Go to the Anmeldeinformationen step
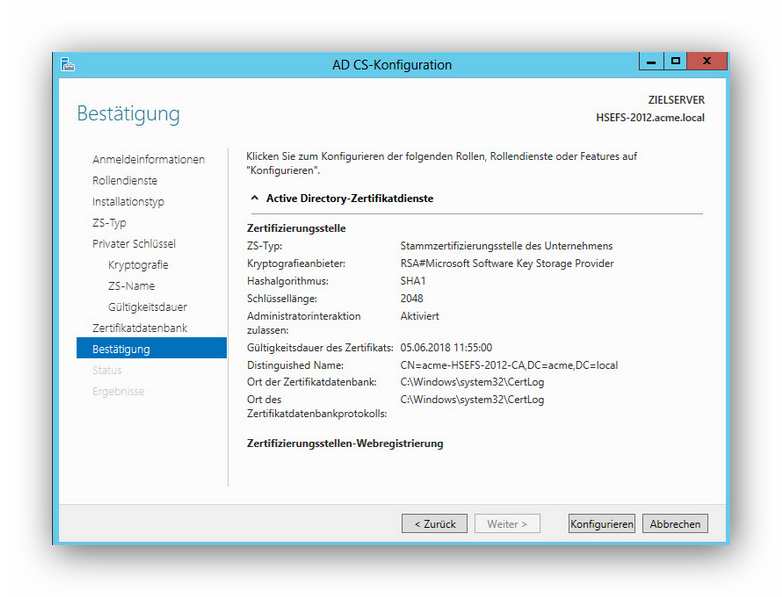782x597 pixels. [x=148, y=160]
